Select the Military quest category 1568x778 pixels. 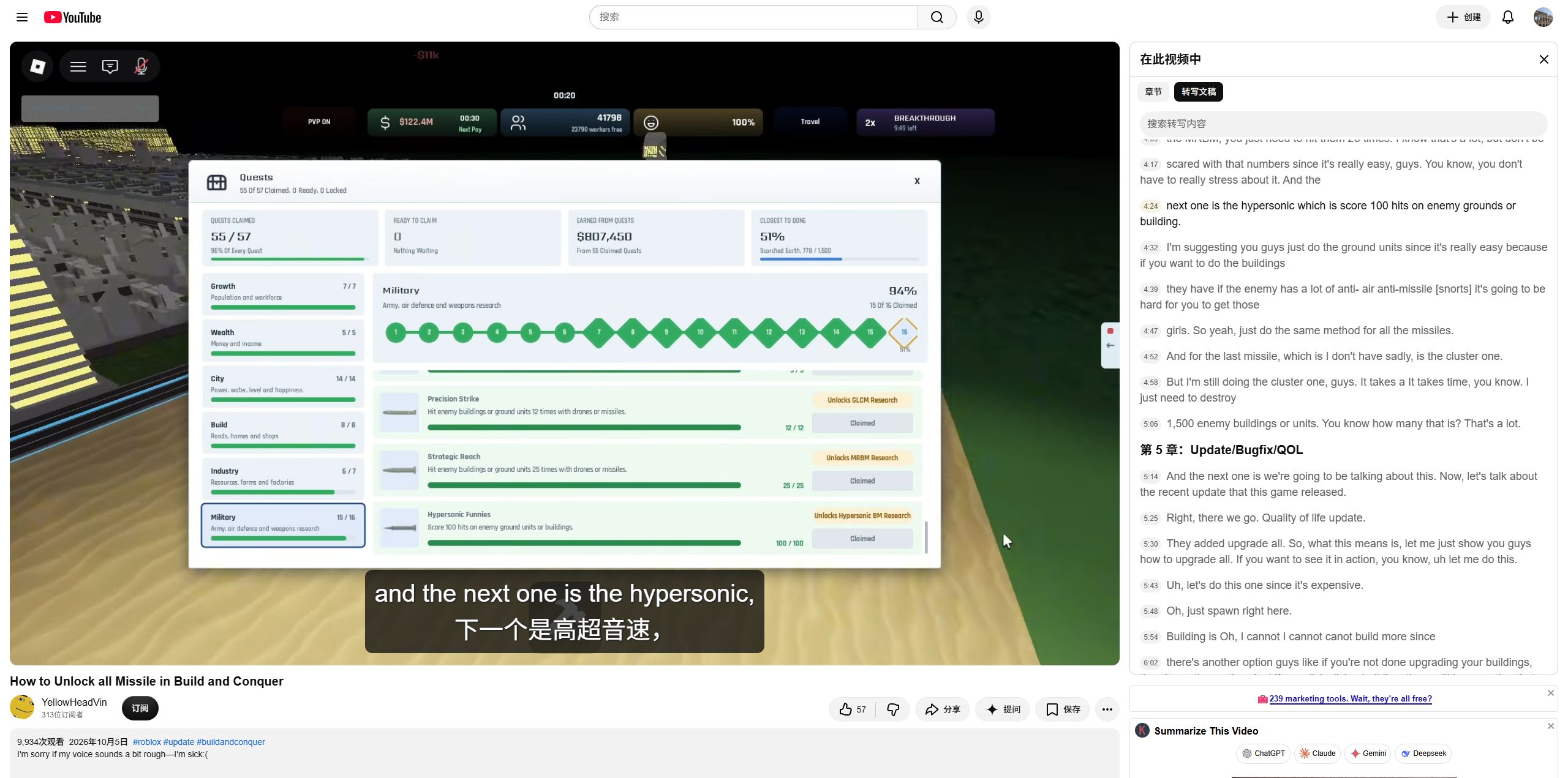(x=283, y=525)
